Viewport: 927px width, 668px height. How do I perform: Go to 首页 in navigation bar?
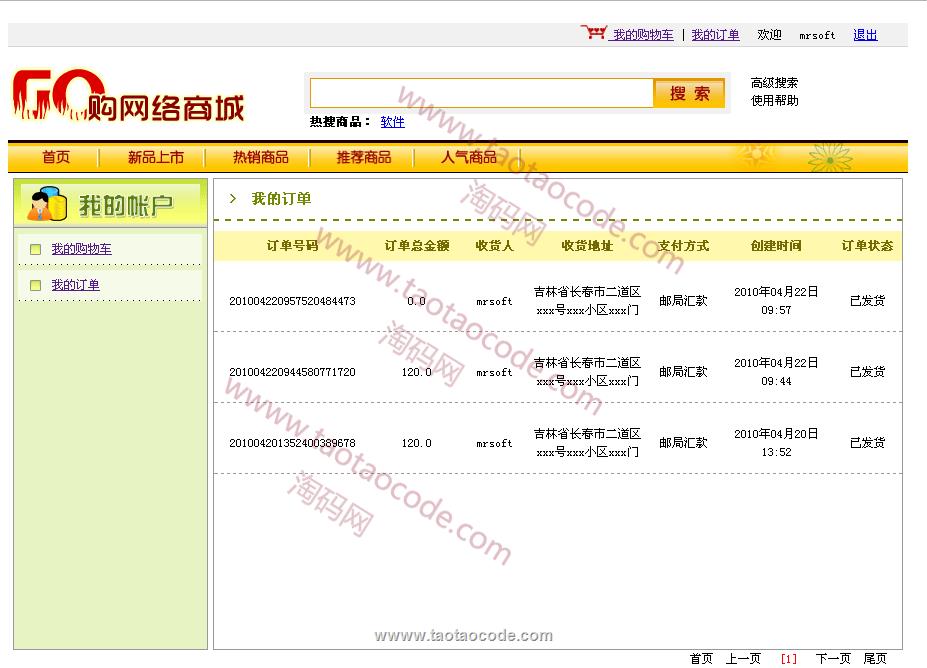point(56,157)
